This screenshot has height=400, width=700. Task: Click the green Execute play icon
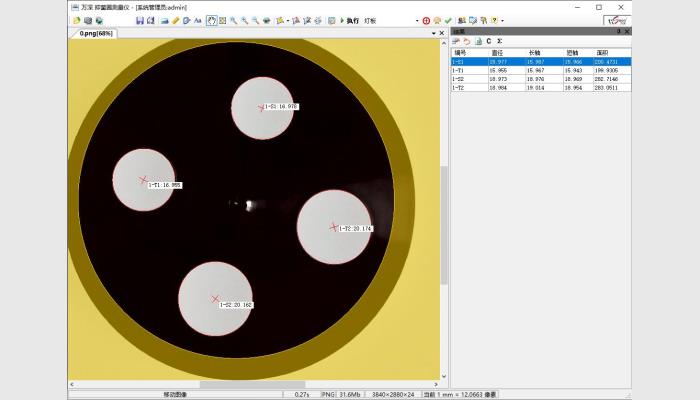coord(342,20)
